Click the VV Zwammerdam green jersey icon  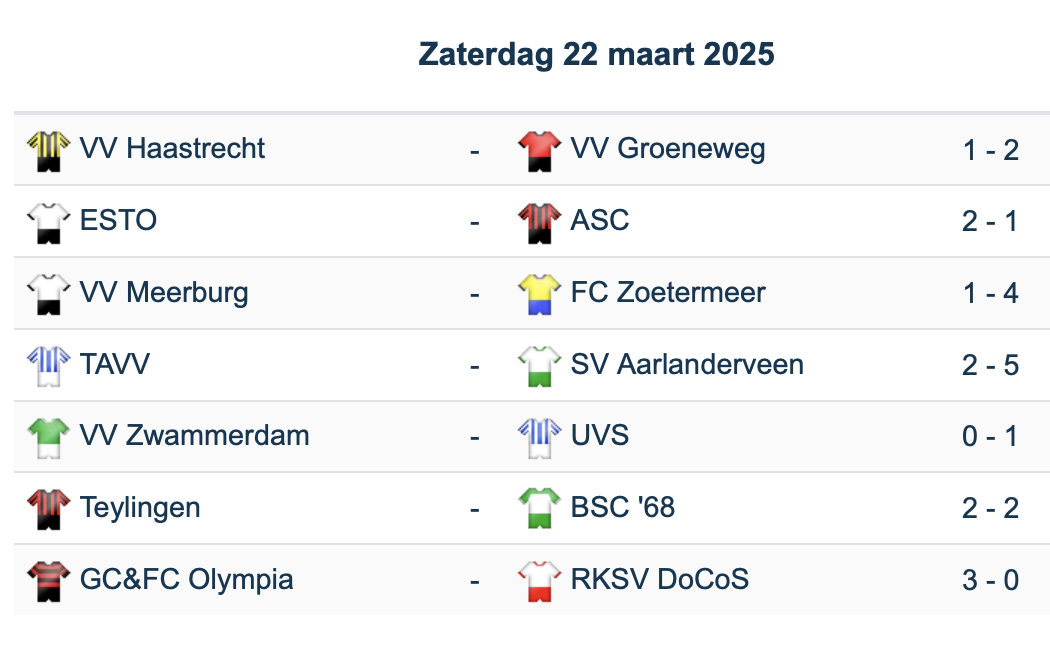(47, 437)
